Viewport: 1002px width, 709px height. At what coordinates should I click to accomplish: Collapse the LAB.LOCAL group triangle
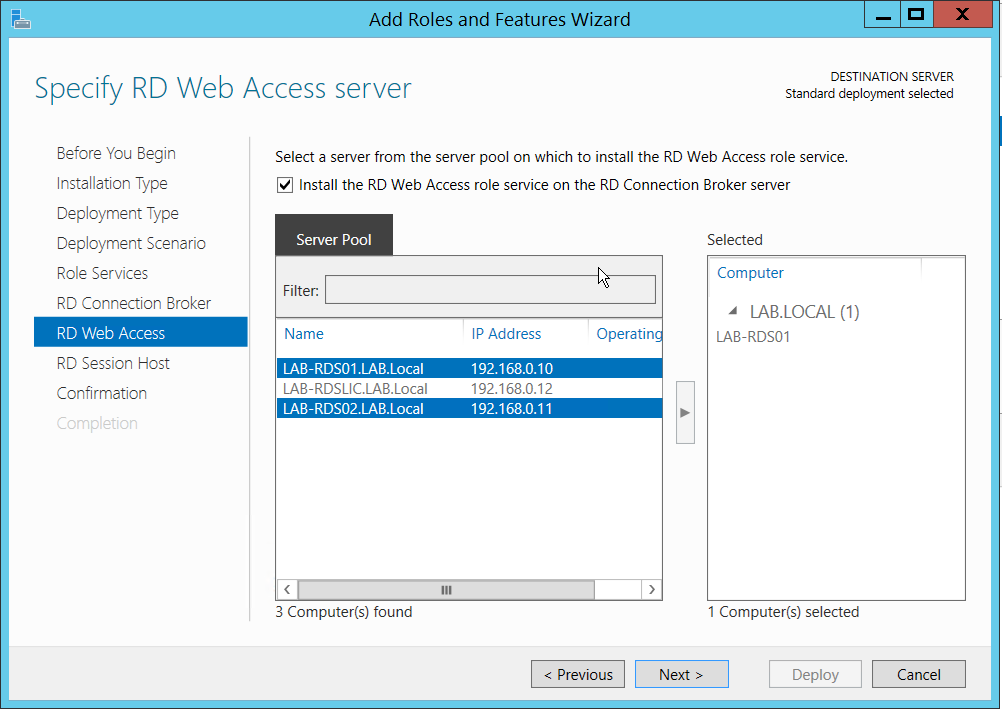coord(734,312)
